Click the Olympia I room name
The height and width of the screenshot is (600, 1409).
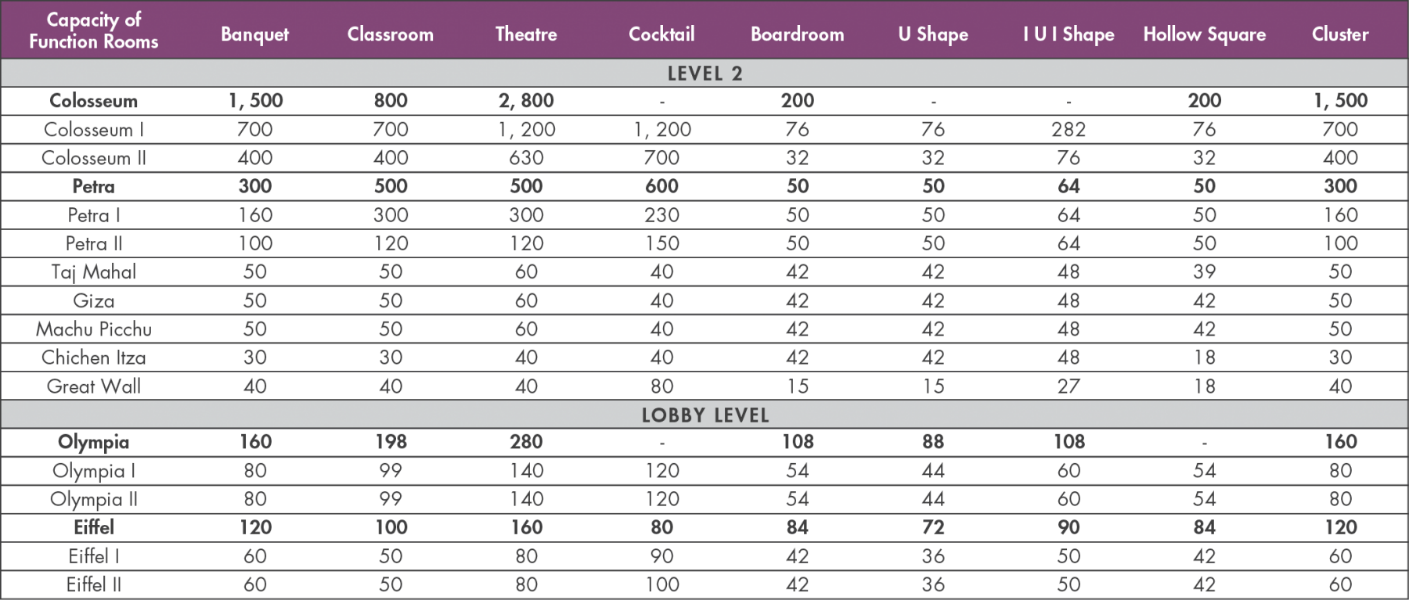[94, 471]
